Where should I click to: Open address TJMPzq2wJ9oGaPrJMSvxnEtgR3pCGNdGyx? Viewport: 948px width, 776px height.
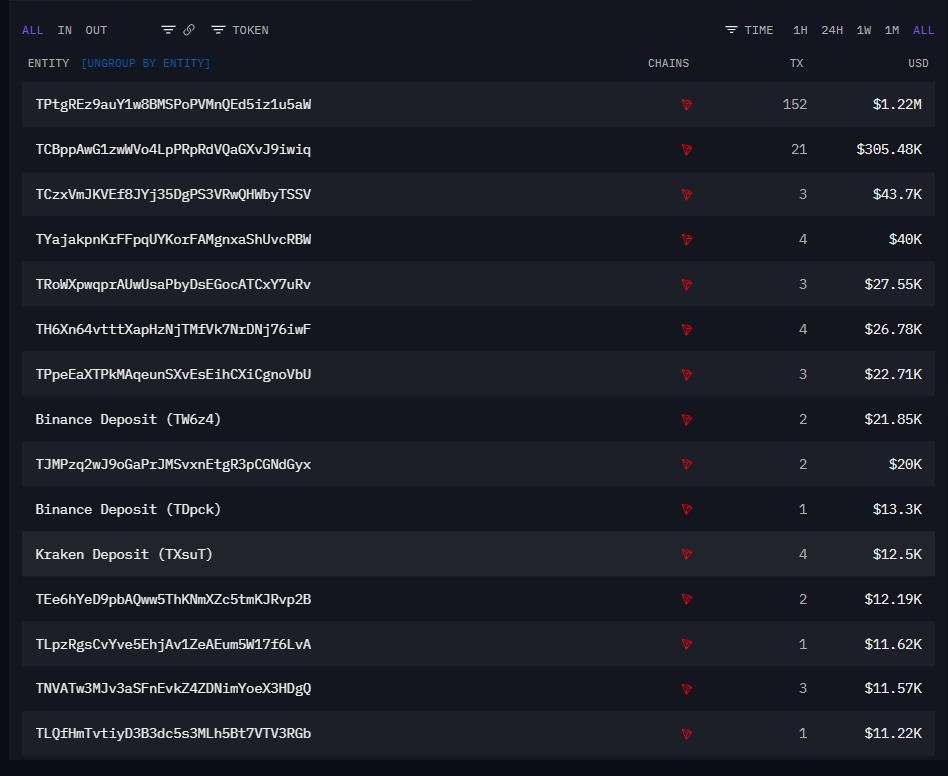173,464
